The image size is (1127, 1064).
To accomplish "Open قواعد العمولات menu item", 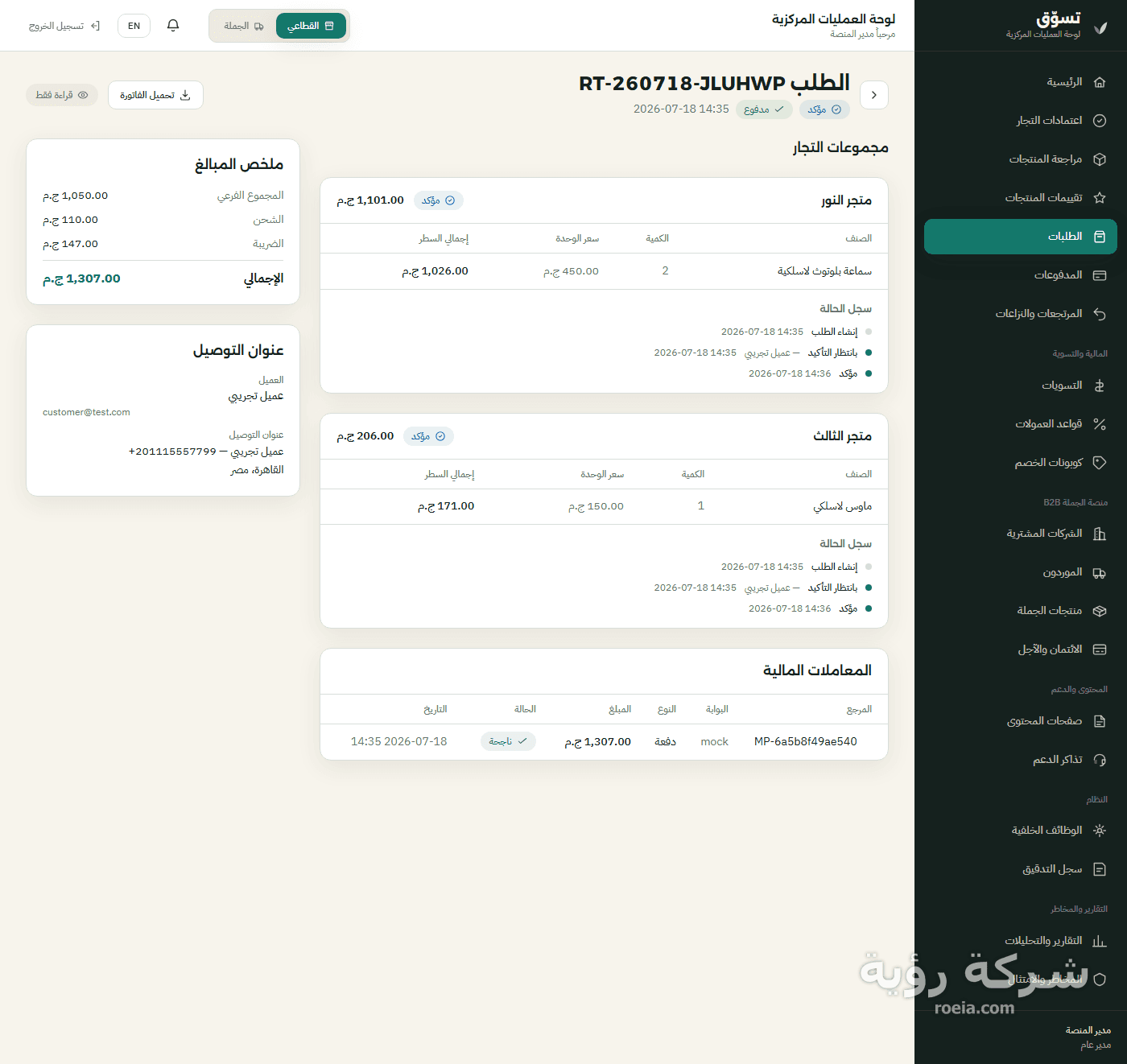I will click(1020, 424).
